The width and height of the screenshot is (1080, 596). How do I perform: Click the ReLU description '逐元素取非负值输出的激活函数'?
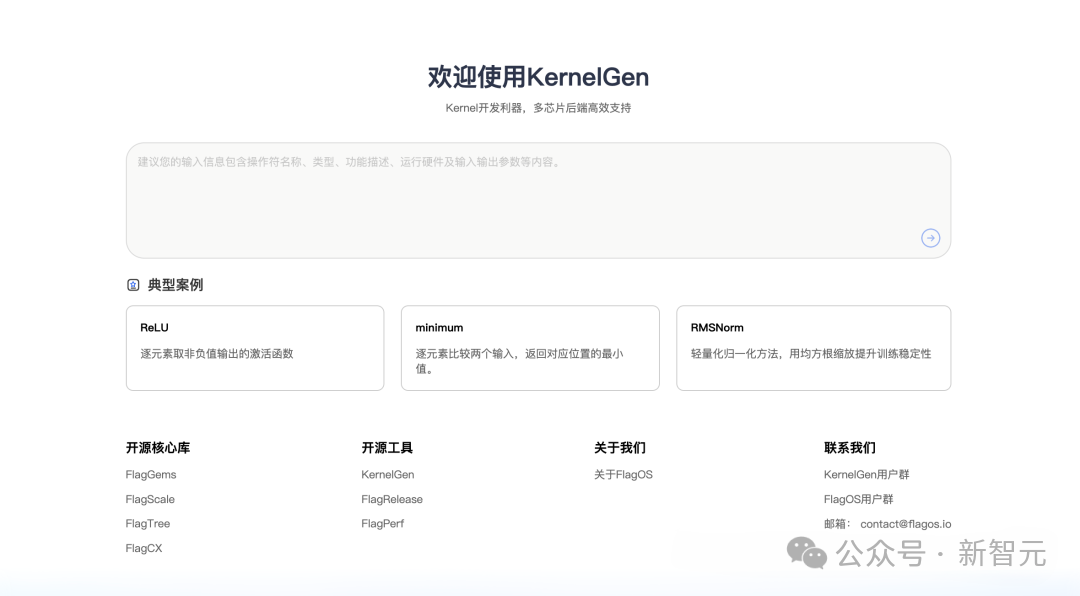tap(217, 353)
